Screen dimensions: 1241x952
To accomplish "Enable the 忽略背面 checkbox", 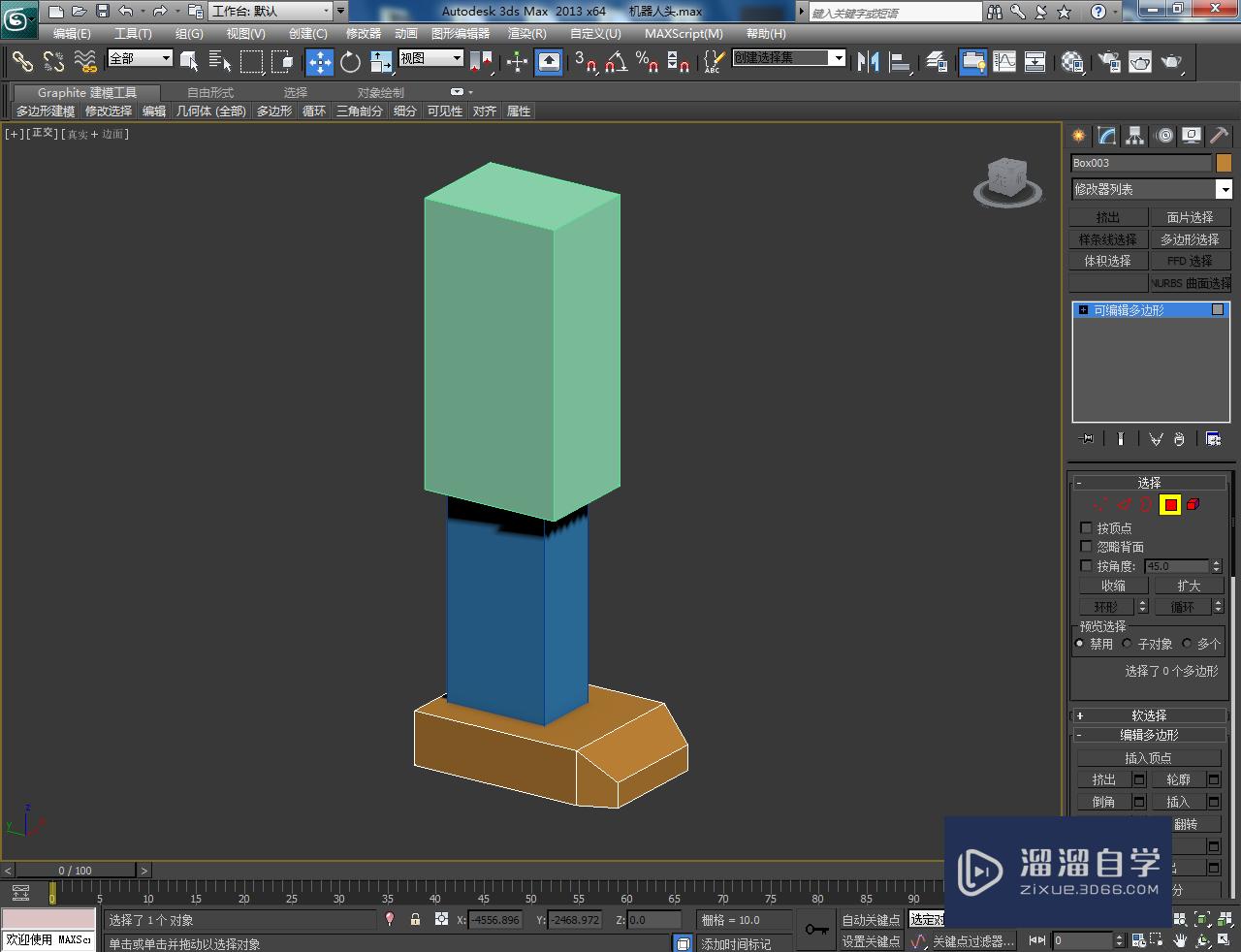I will 1086,547.
